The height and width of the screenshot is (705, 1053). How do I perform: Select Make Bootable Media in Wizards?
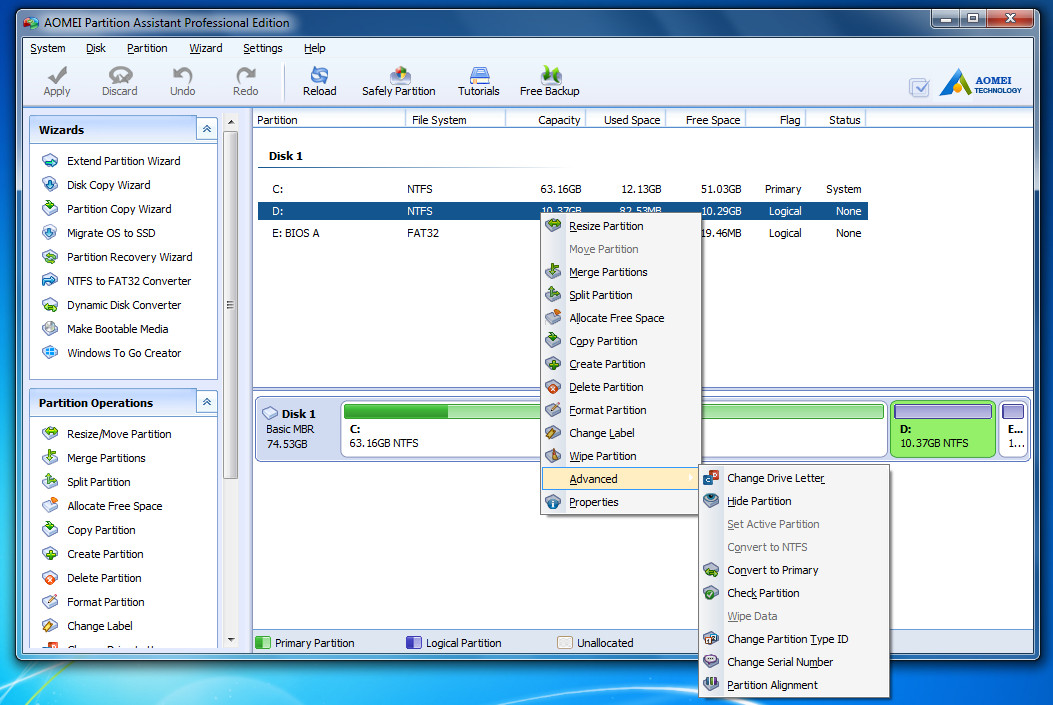coord(117,329)
